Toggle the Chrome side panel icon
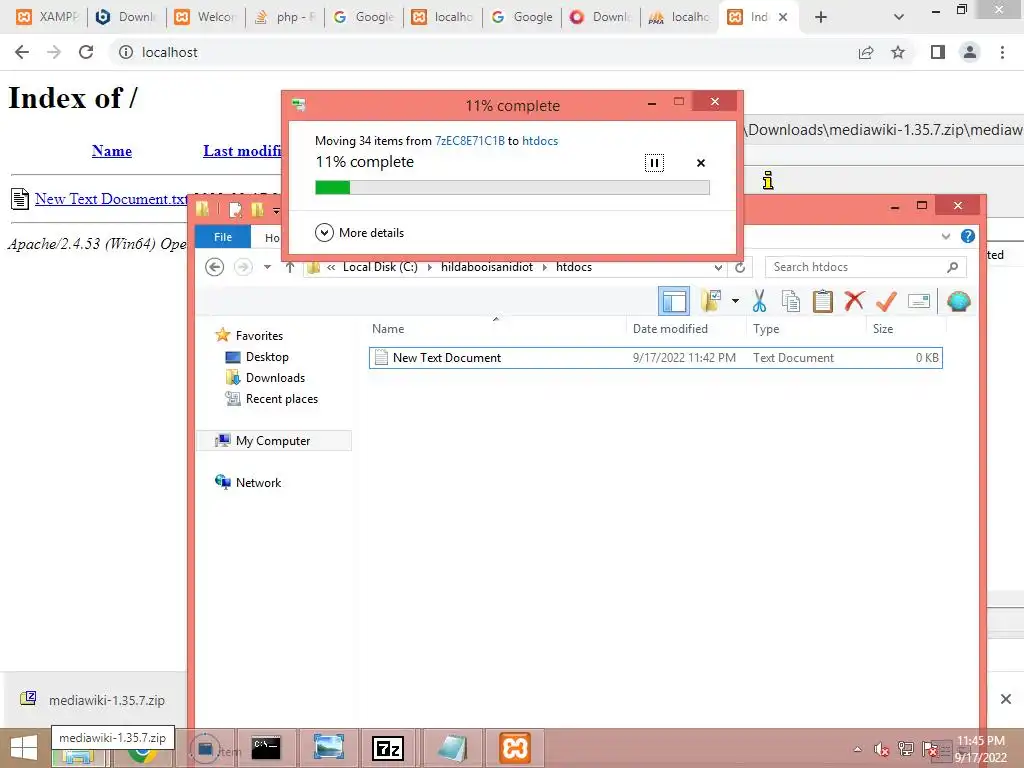Viewport: 1024px width, 768px height. 938,52
